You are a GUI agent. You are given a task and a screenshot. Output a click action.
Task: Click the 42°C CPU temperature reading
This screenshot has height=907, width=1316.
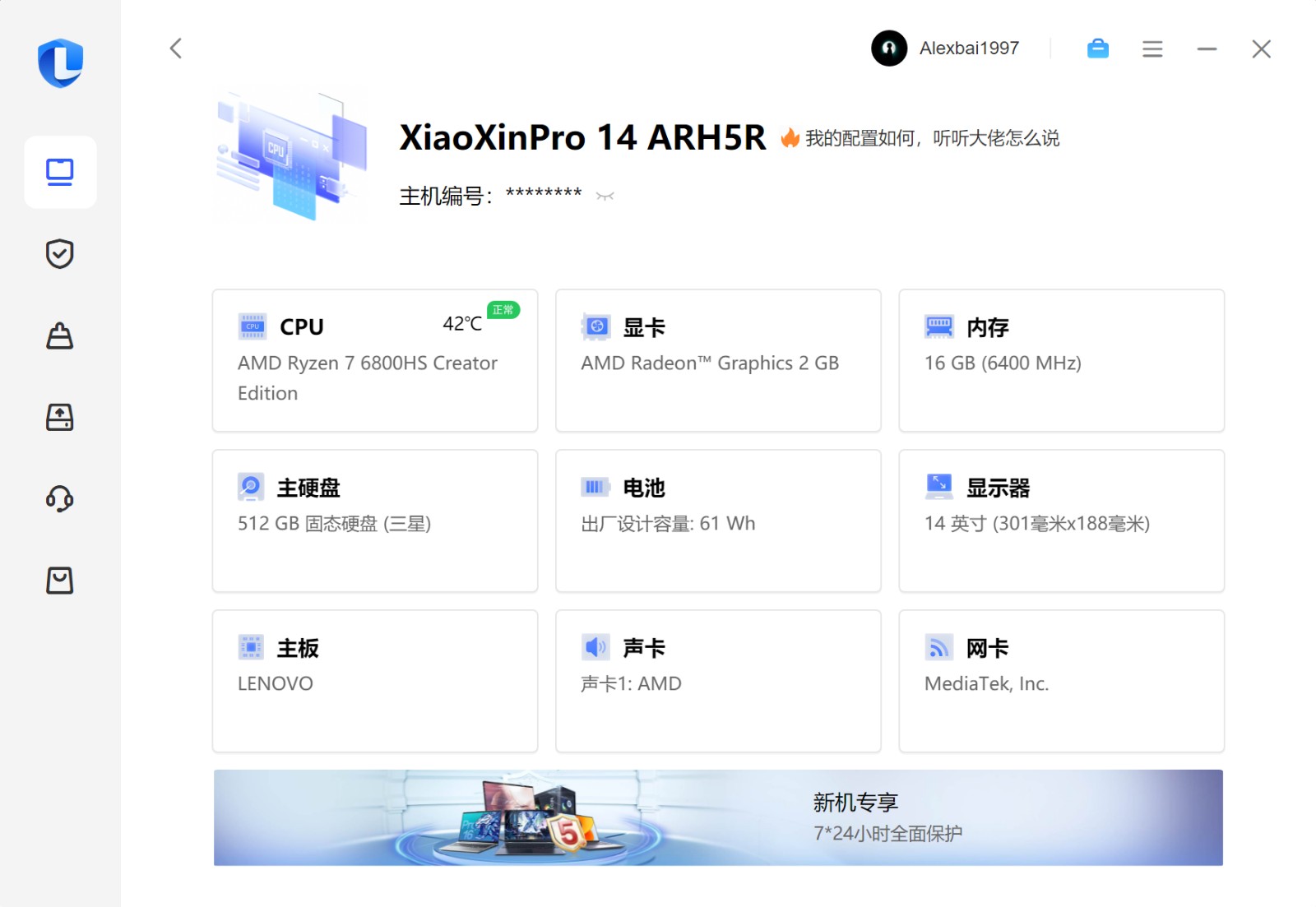pyautogui.click(x=462, y=324)
